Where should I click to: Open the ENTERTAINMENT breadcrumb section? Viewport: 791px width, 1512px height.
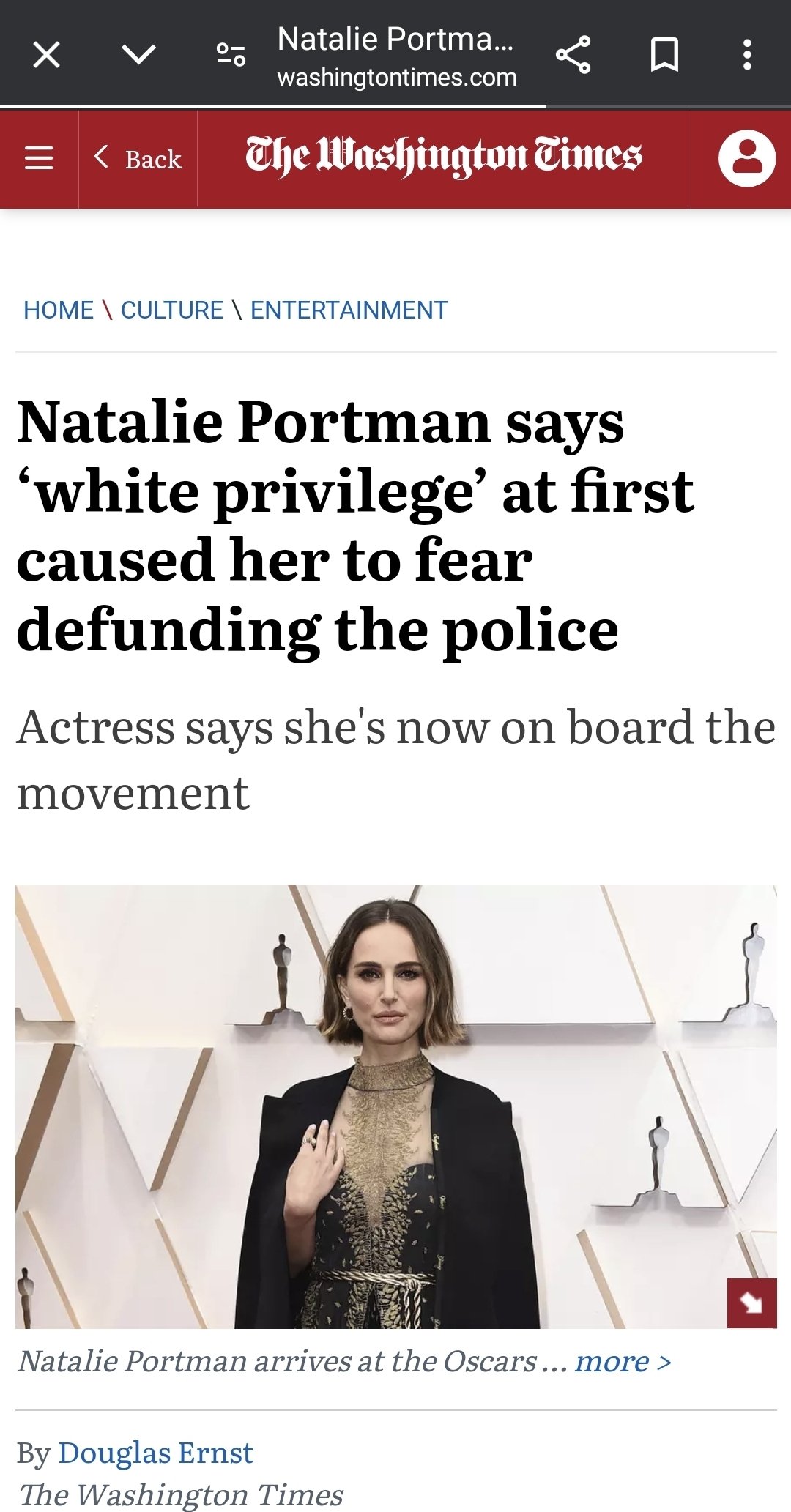pyautogui.click(x=349, y=310)
